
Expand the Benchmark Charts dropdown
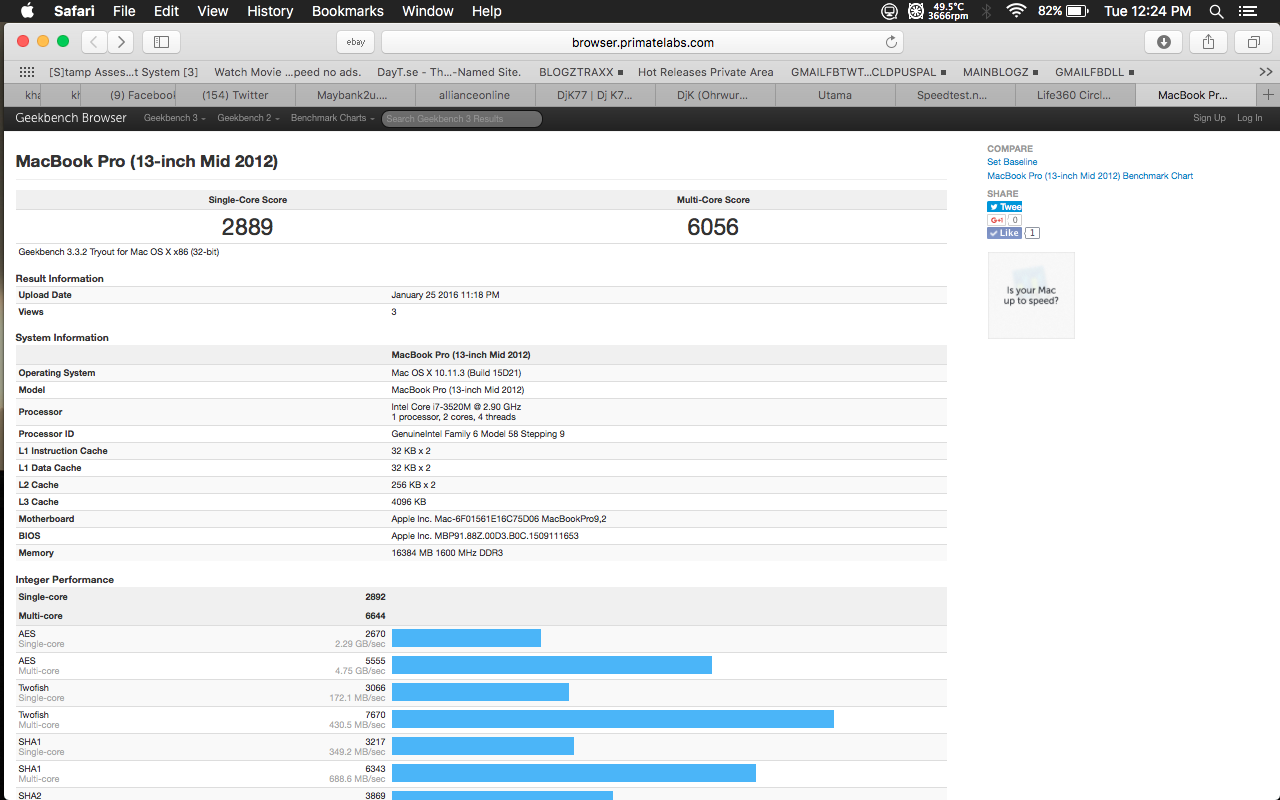pos(332,118)
